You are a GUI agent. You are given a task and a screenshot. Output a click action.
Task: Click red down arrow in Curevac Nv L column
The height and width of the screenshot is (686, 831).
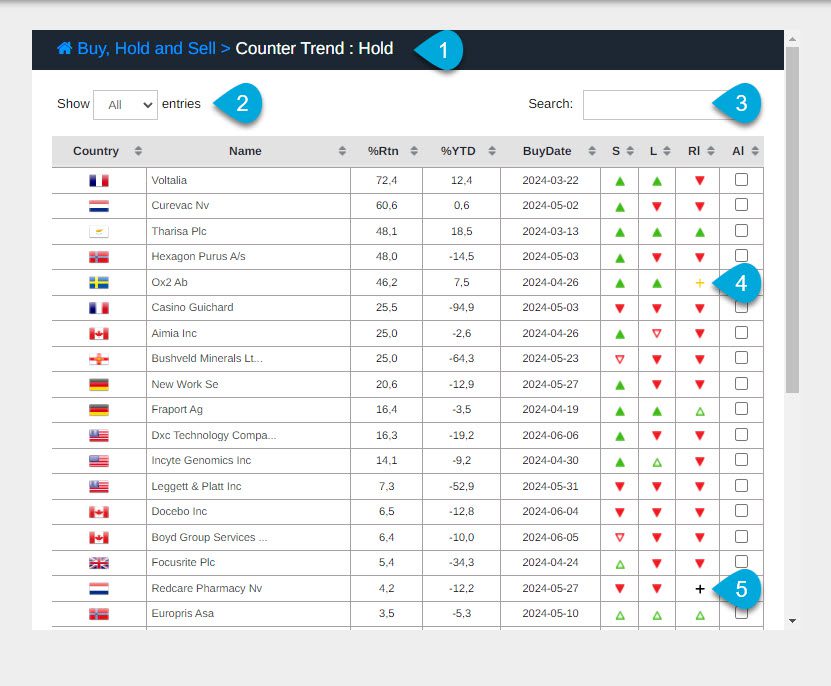[x=657, y=207]
